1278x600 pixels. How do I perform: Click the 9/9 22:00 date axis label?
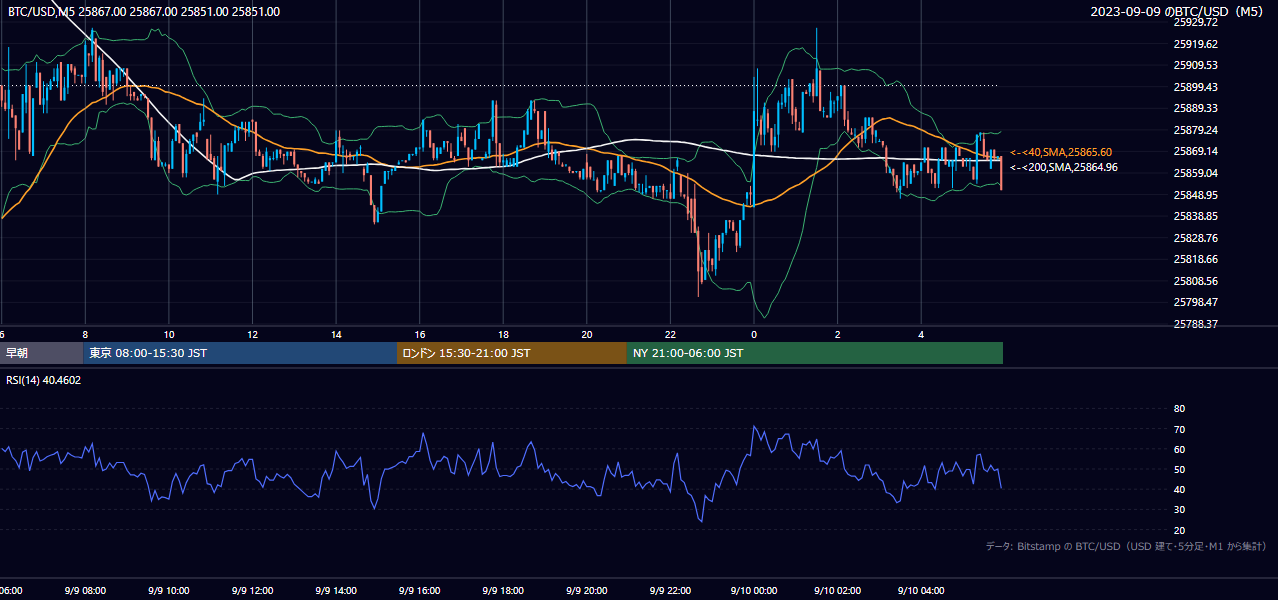[x=671, y=591]
